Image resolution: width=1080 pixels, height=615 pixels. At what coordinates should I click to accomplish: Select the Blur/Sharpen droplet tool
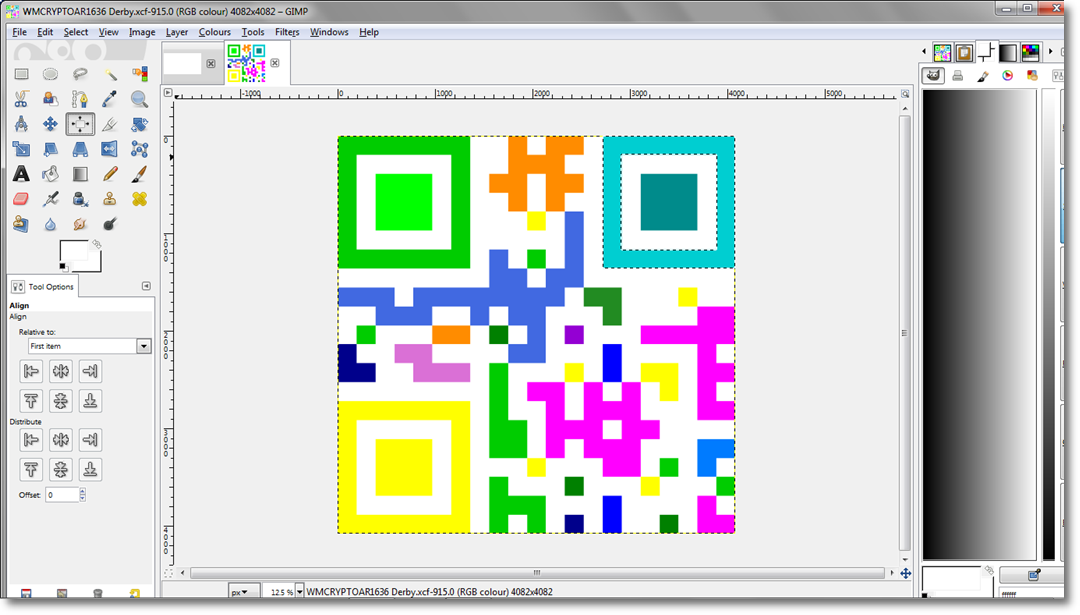click(x=50, y=224)
